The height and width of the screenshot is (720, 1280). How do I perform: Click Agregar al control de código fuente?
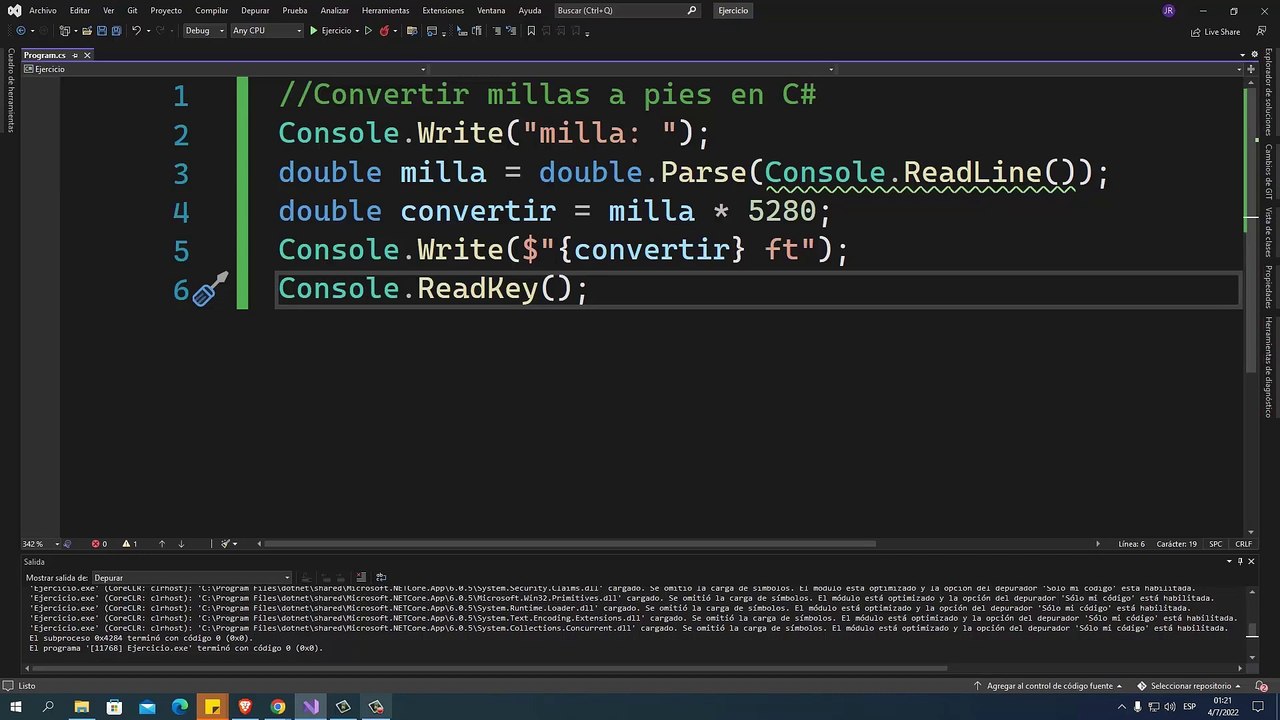(1046, 686)
